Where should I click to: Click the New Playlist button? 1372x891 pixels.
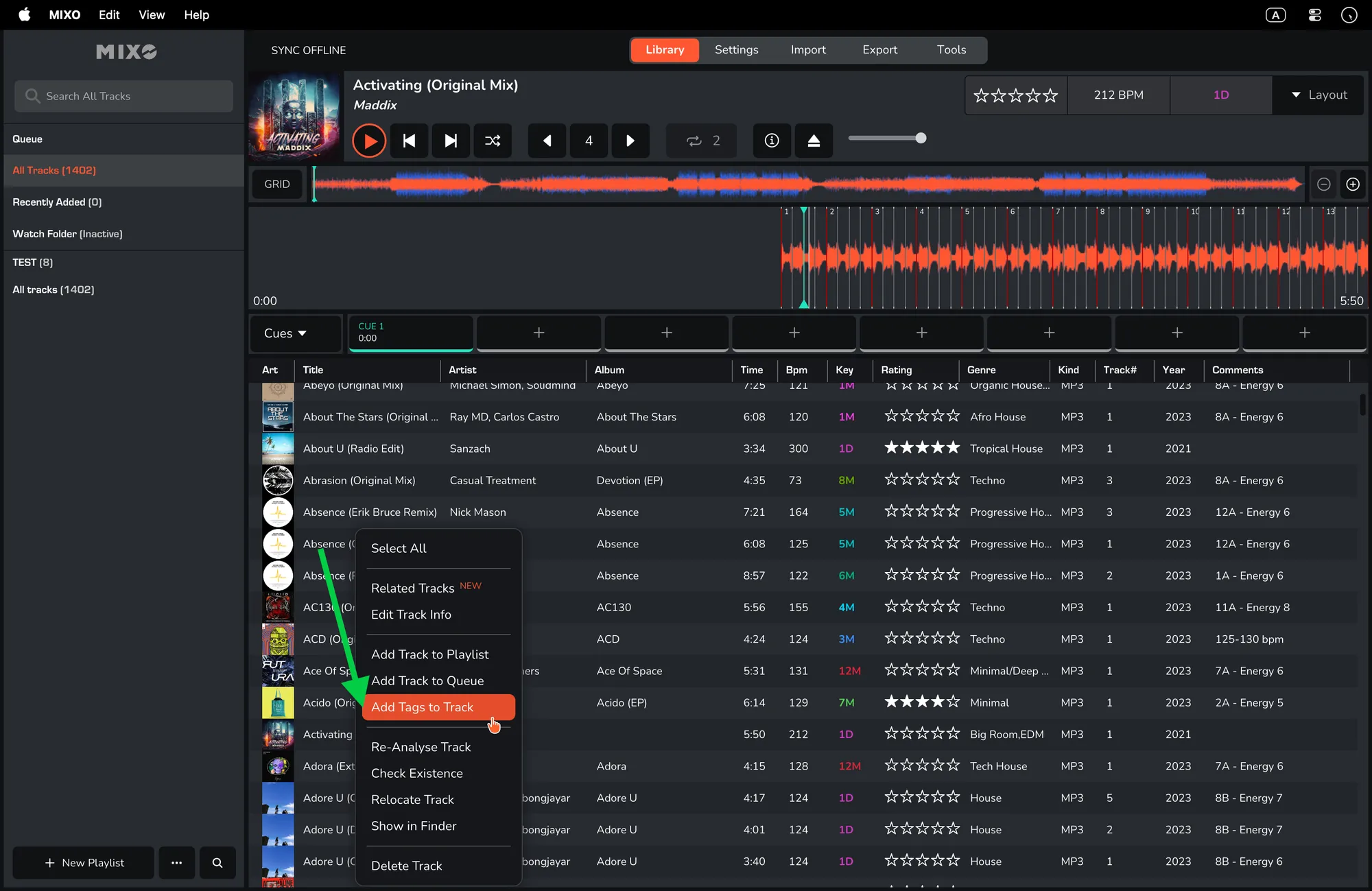click(84, 863)
